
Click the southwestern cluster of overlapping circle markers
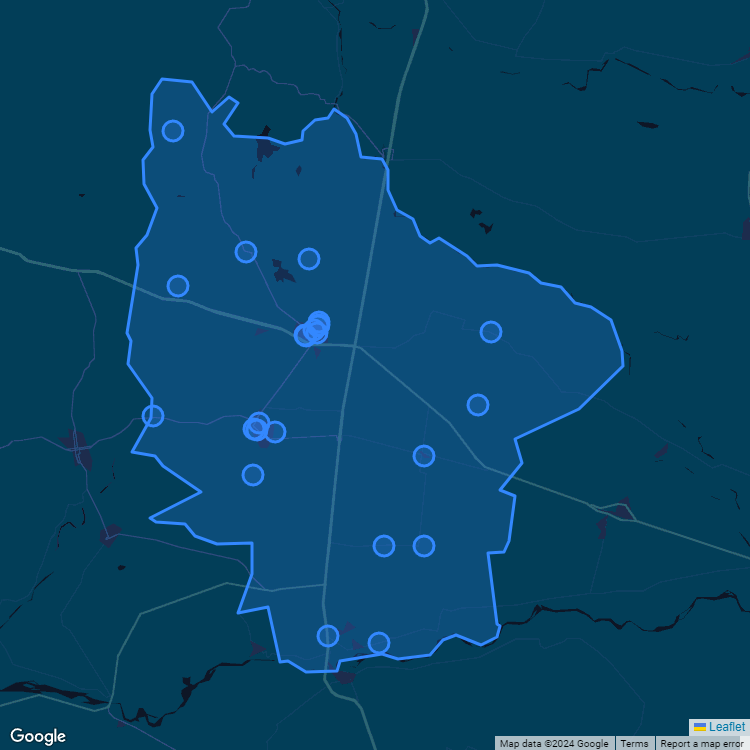(x=264, y=427)
